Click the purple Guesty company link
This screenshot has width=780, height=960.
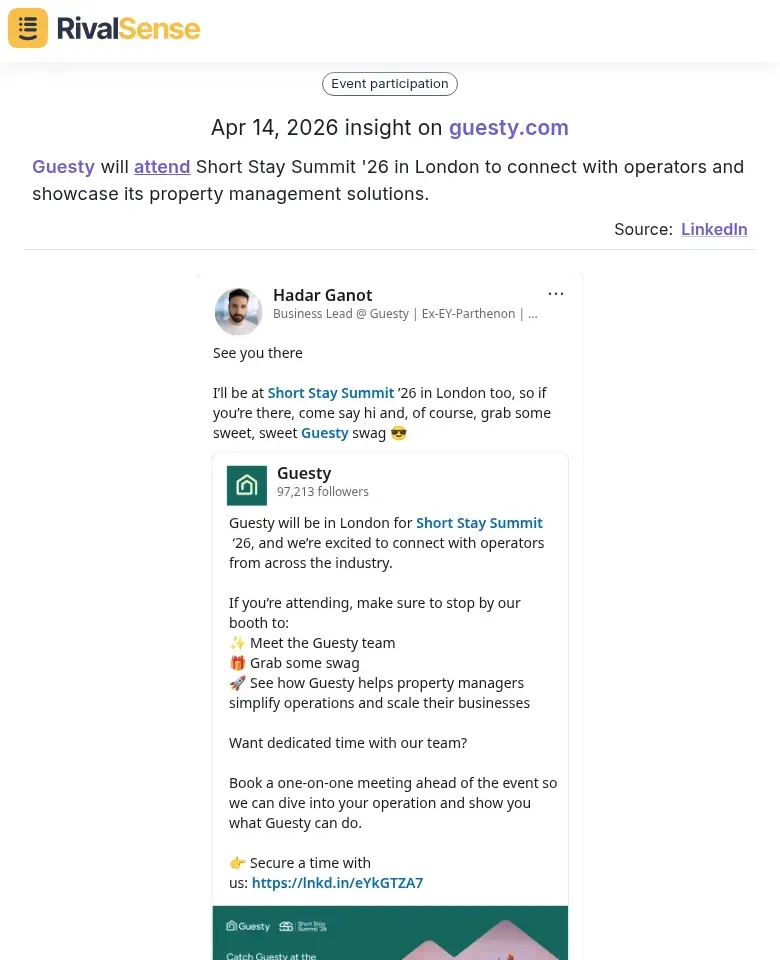pyautogui.click(x=63, y=167)
